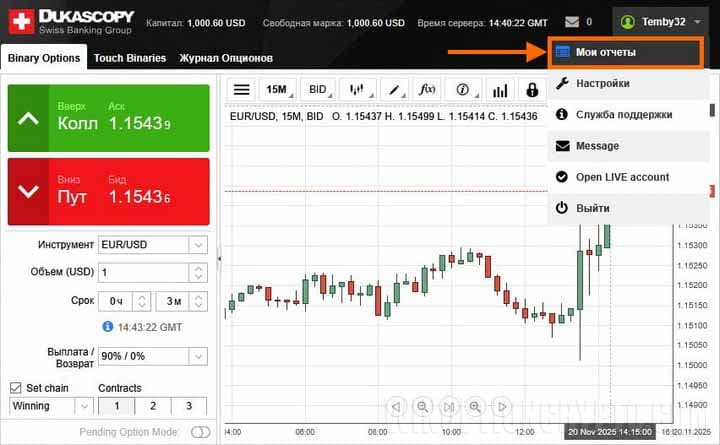Click the bar volume chart icon

point(500,89)
